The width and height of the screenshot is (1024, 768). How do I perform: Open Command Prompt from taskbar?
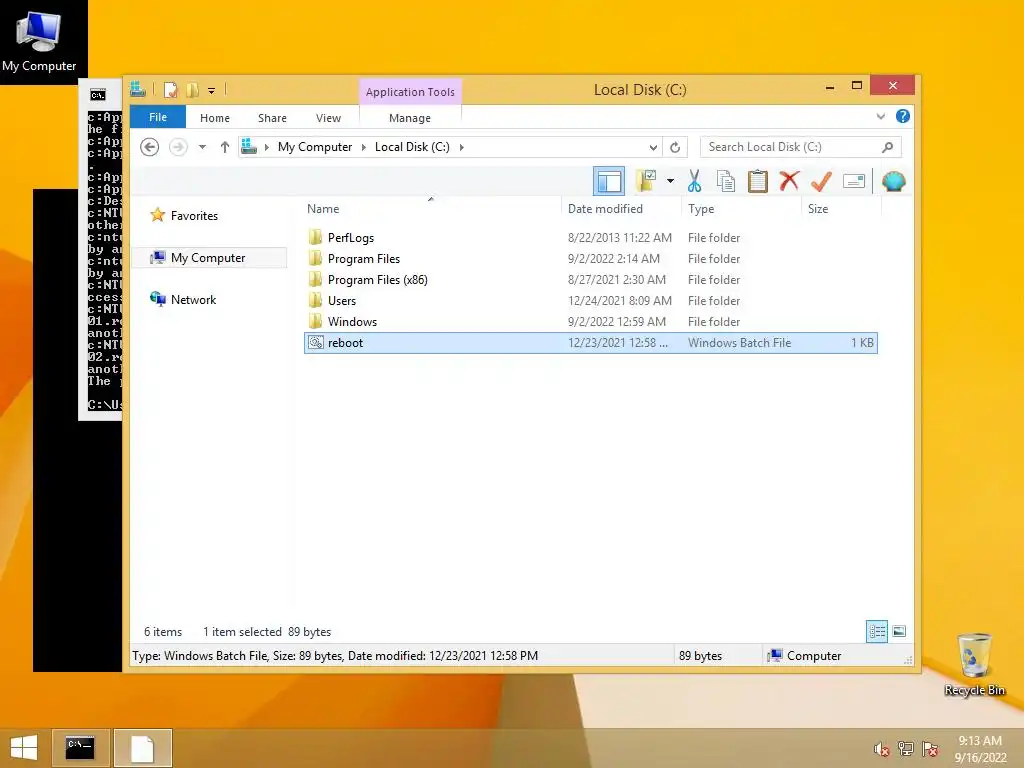click(80, 748)
